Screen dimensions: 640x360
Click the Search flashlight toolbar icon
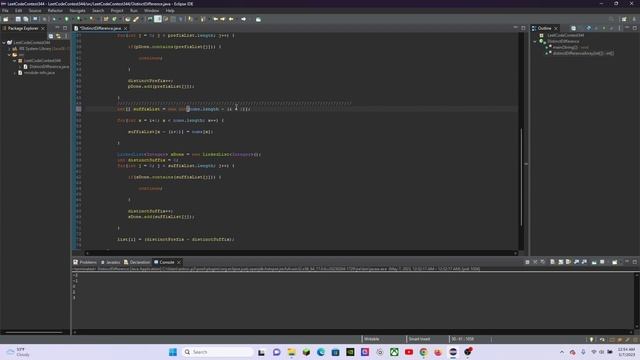tap(136, 19)
